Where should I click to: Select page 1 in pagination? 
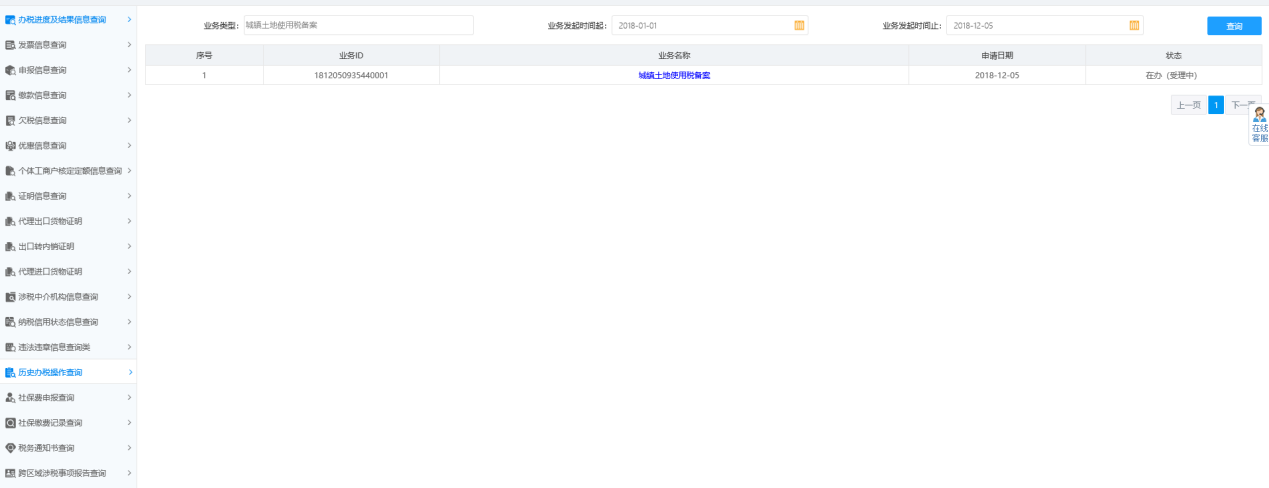click(x=1216, y=105)
